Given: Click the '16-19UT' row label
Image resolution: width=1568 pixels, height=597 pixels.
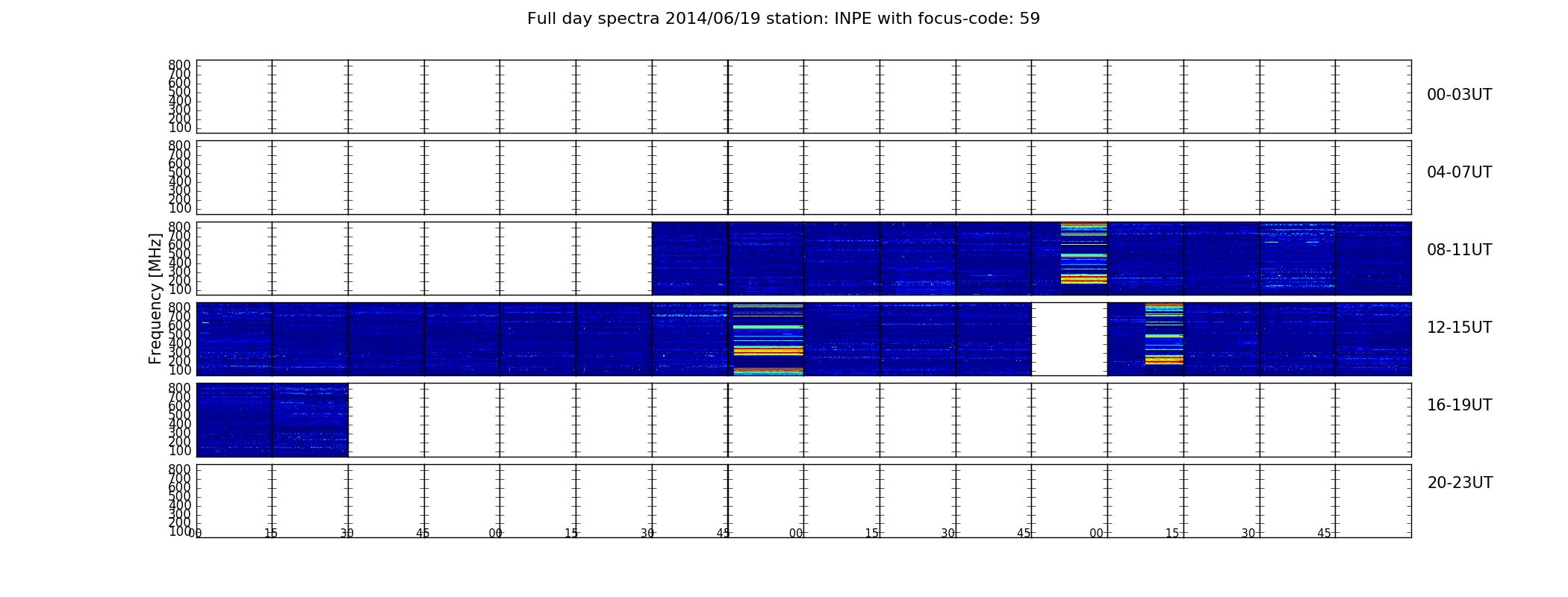Looking at the screenshot, I should (1459, 405).
